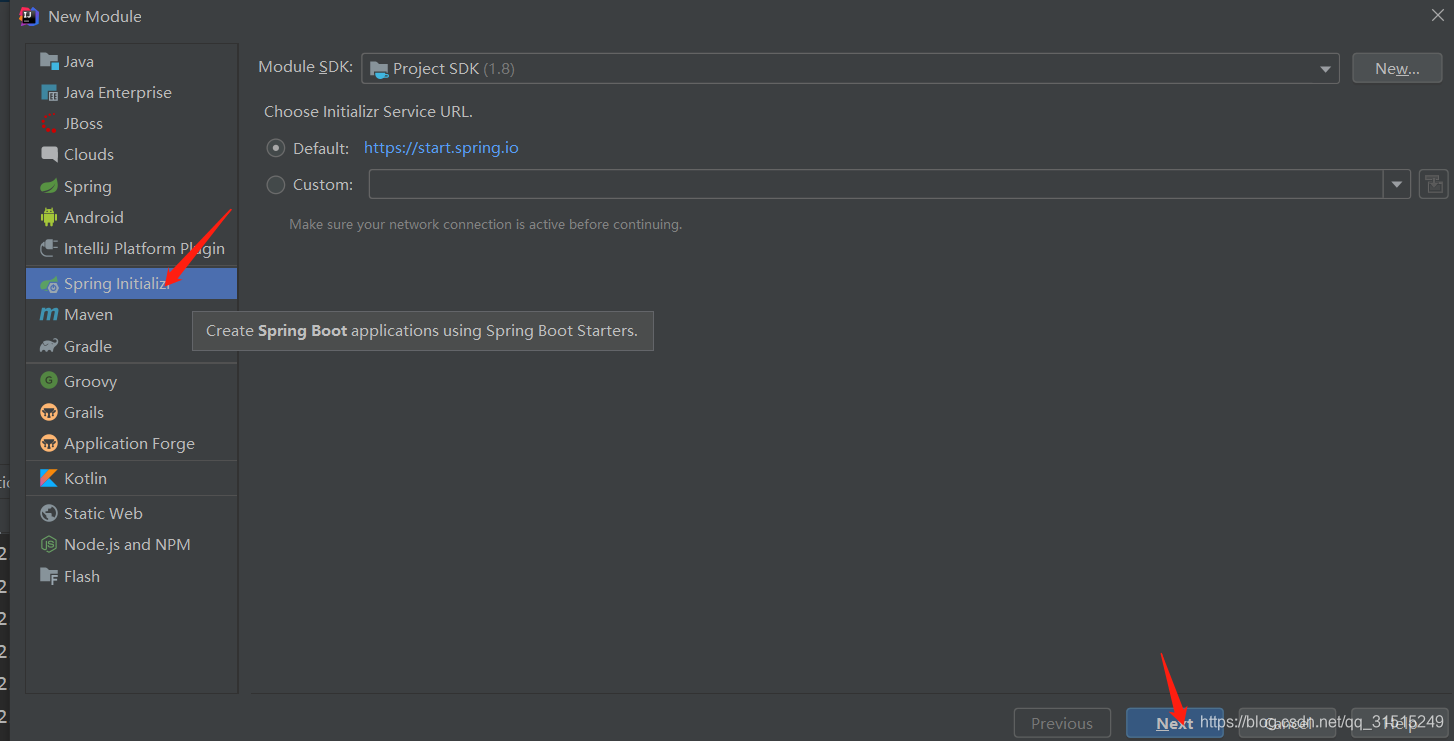Select the Java module type

click(x=132, y=61)
